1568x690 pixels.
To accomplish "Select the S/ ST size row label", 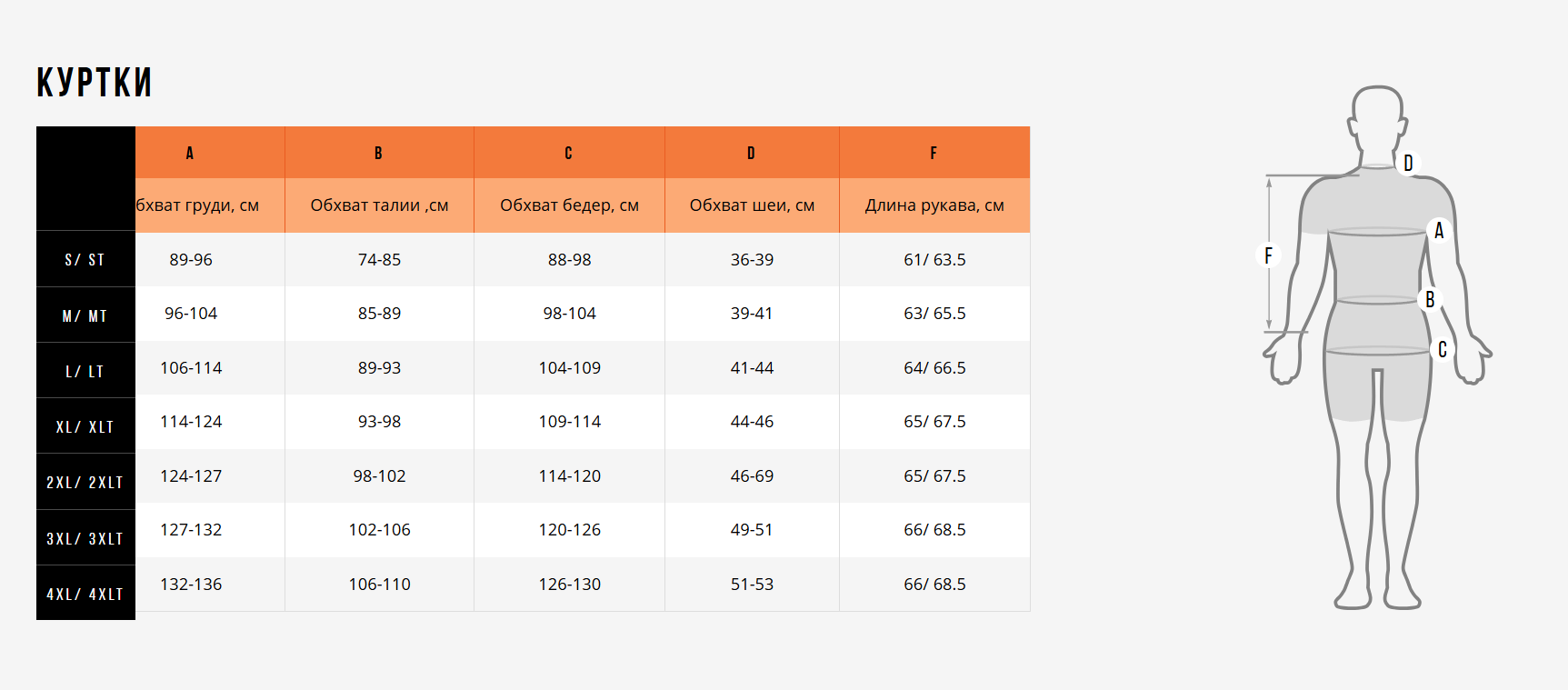I will pos(85,260).
